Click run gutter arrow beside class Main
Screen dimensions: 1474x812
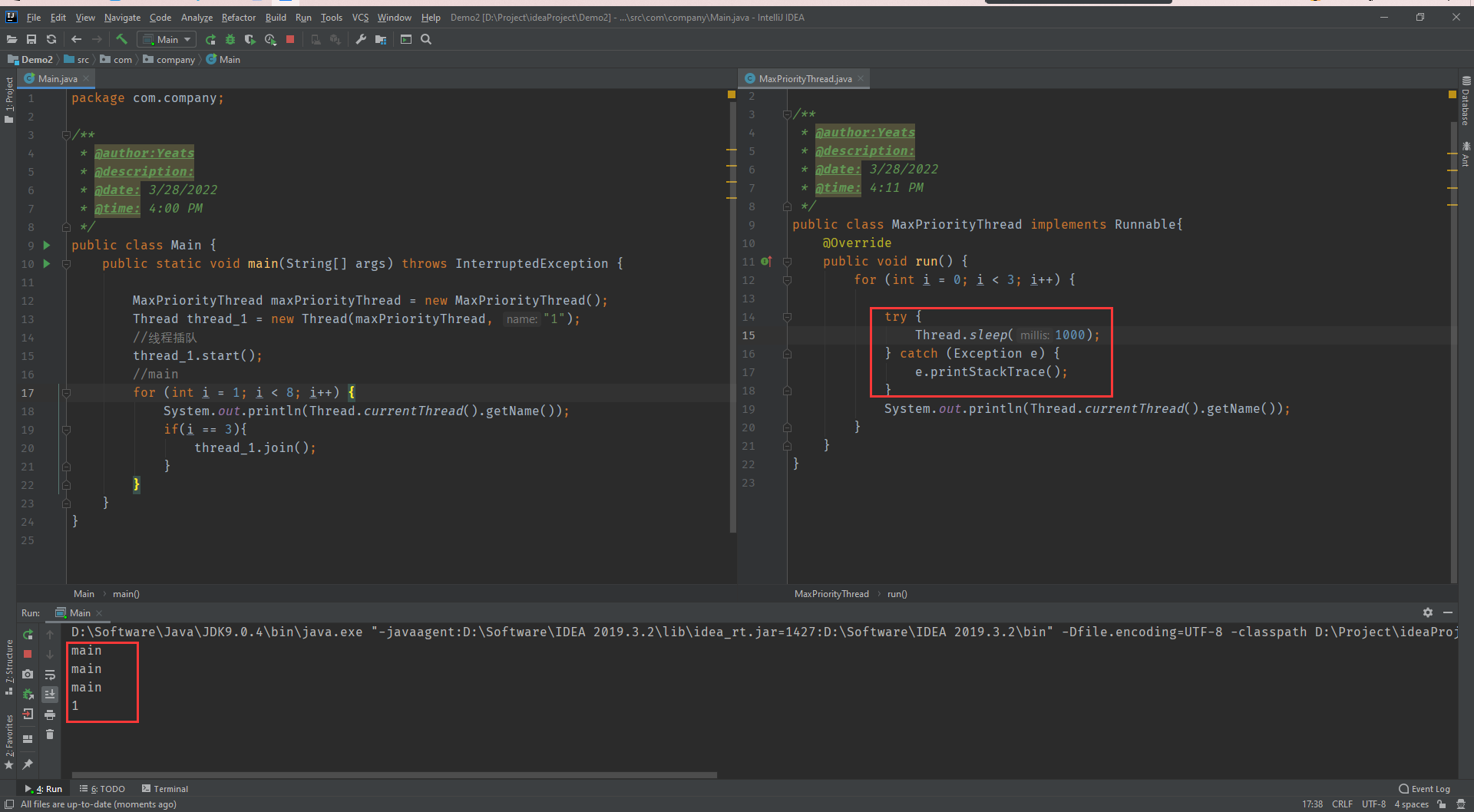[x=47, y=245]
